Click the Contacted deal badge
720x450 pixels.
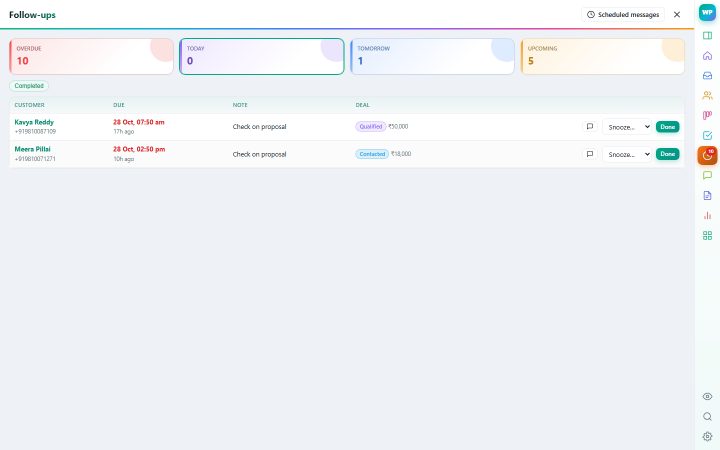pos(372,154)
